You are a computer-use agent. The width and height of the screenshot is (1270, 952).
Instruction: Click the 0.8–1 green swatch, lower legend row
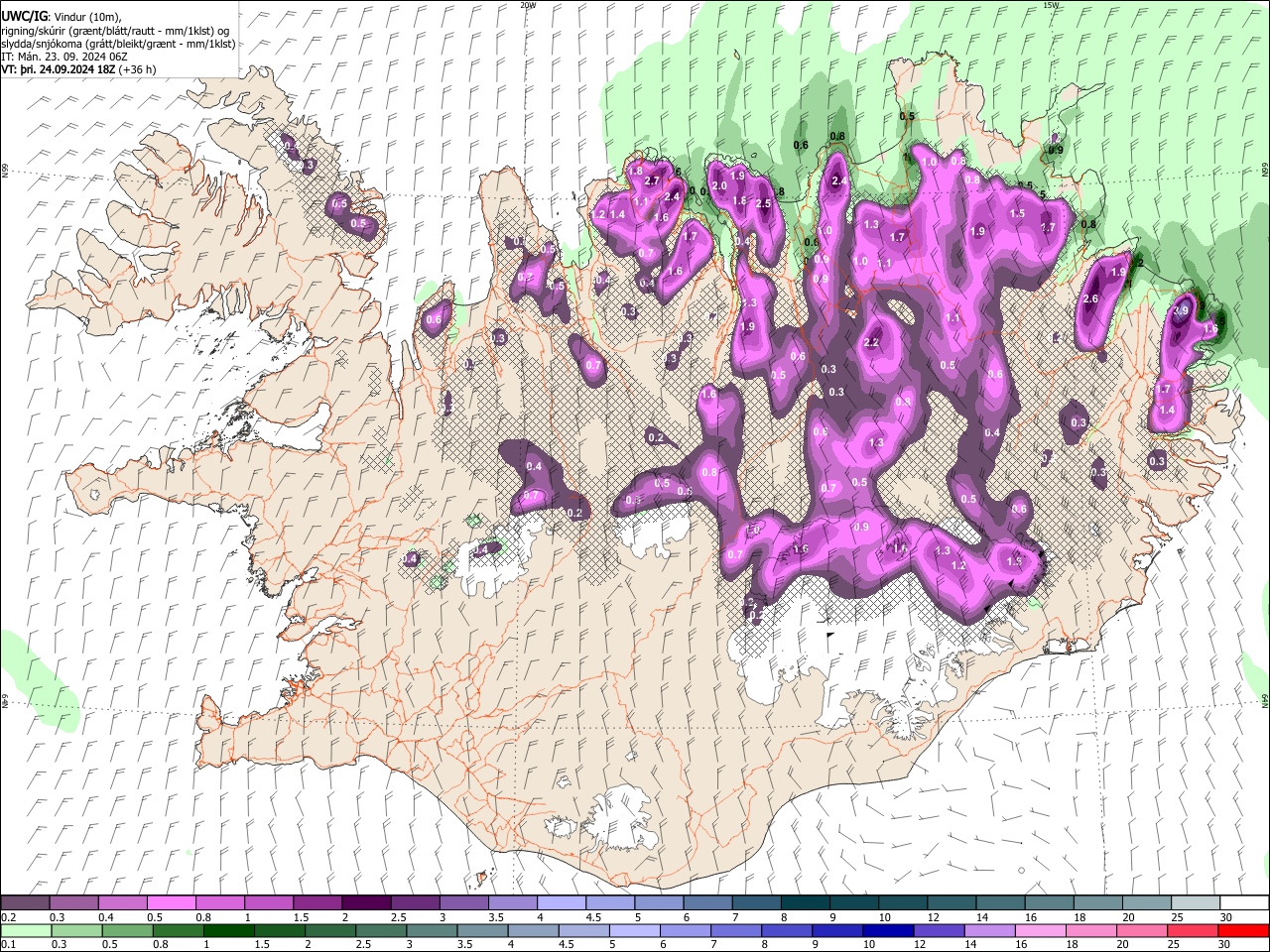(179, 930)
